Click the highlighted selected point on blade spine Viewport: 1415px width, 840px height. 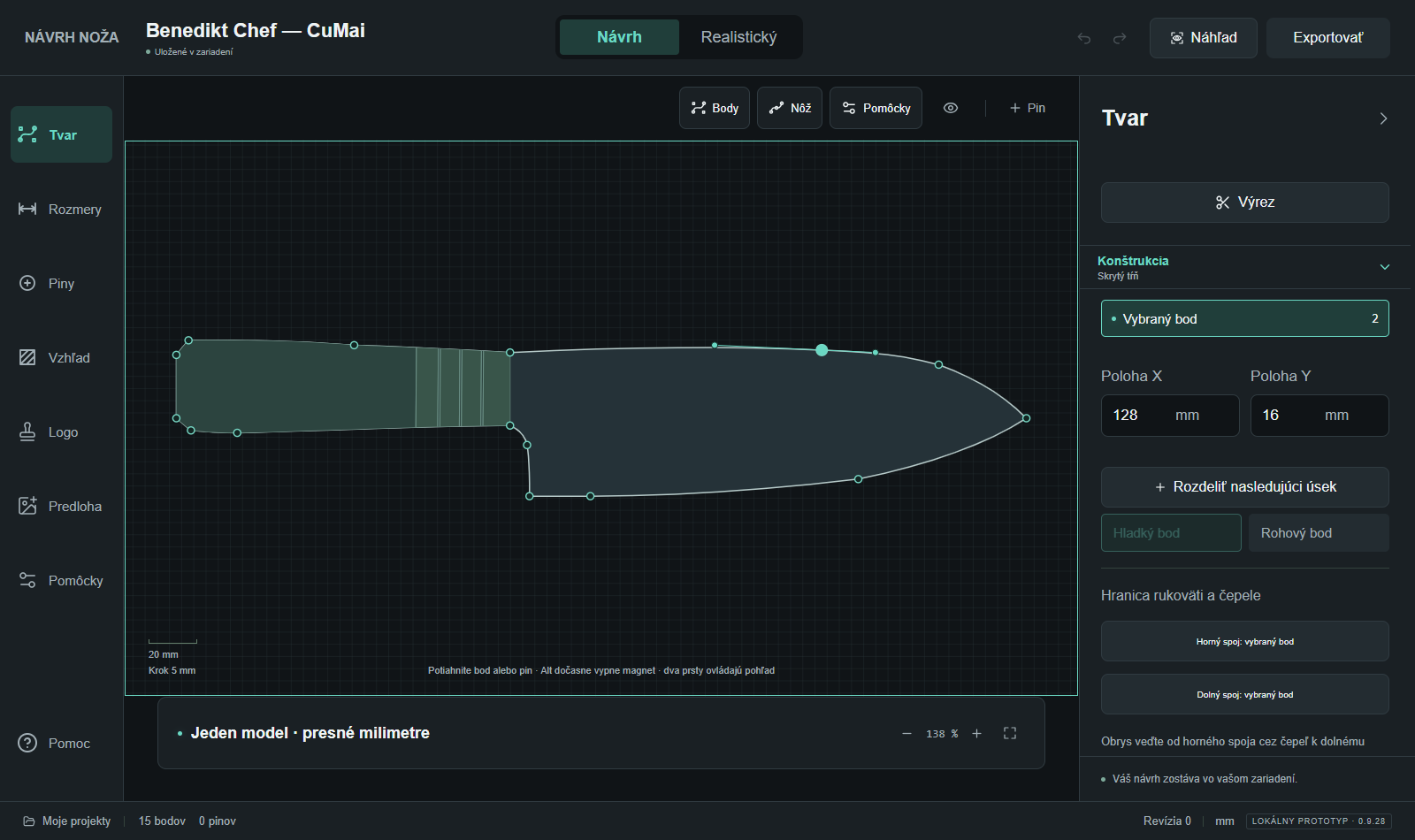click(822, 350)
